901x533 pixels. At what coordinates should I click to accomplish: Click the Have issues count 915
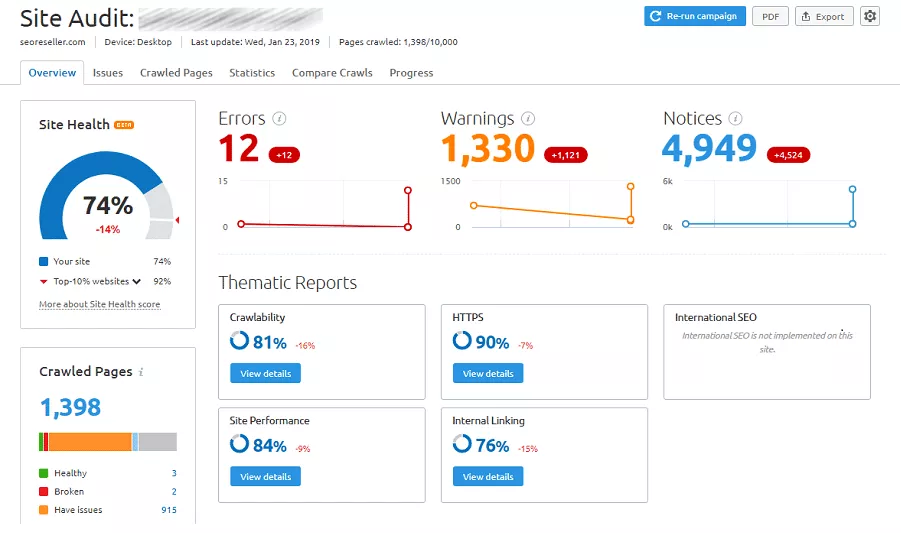click(169, 510)
